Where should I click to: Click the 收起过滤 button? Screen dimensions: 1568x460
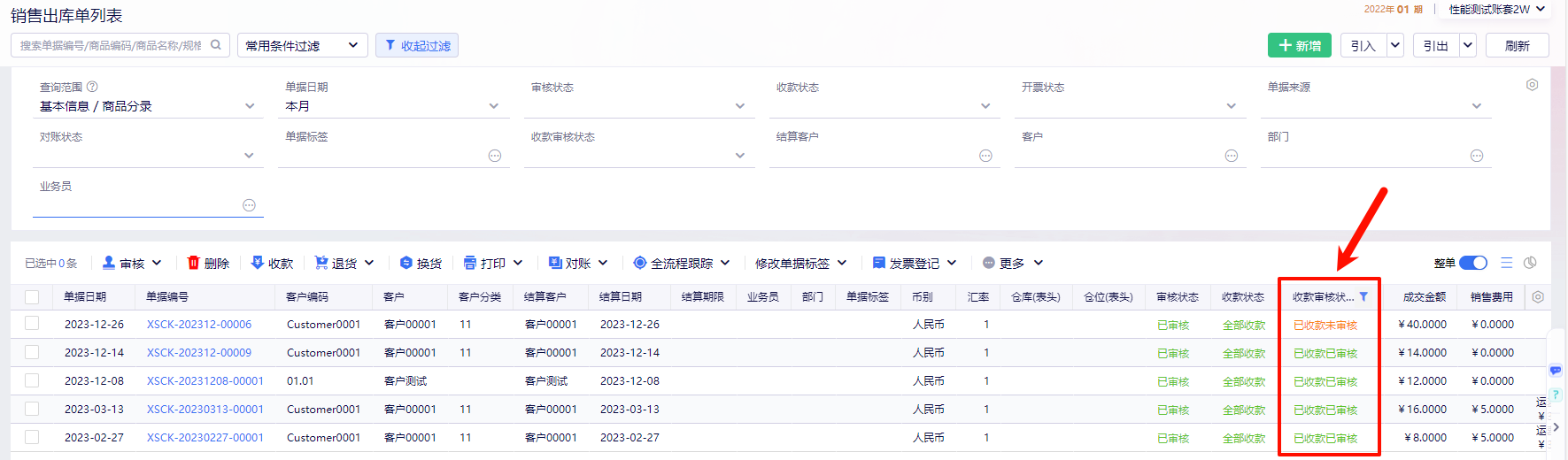point(417,45)
